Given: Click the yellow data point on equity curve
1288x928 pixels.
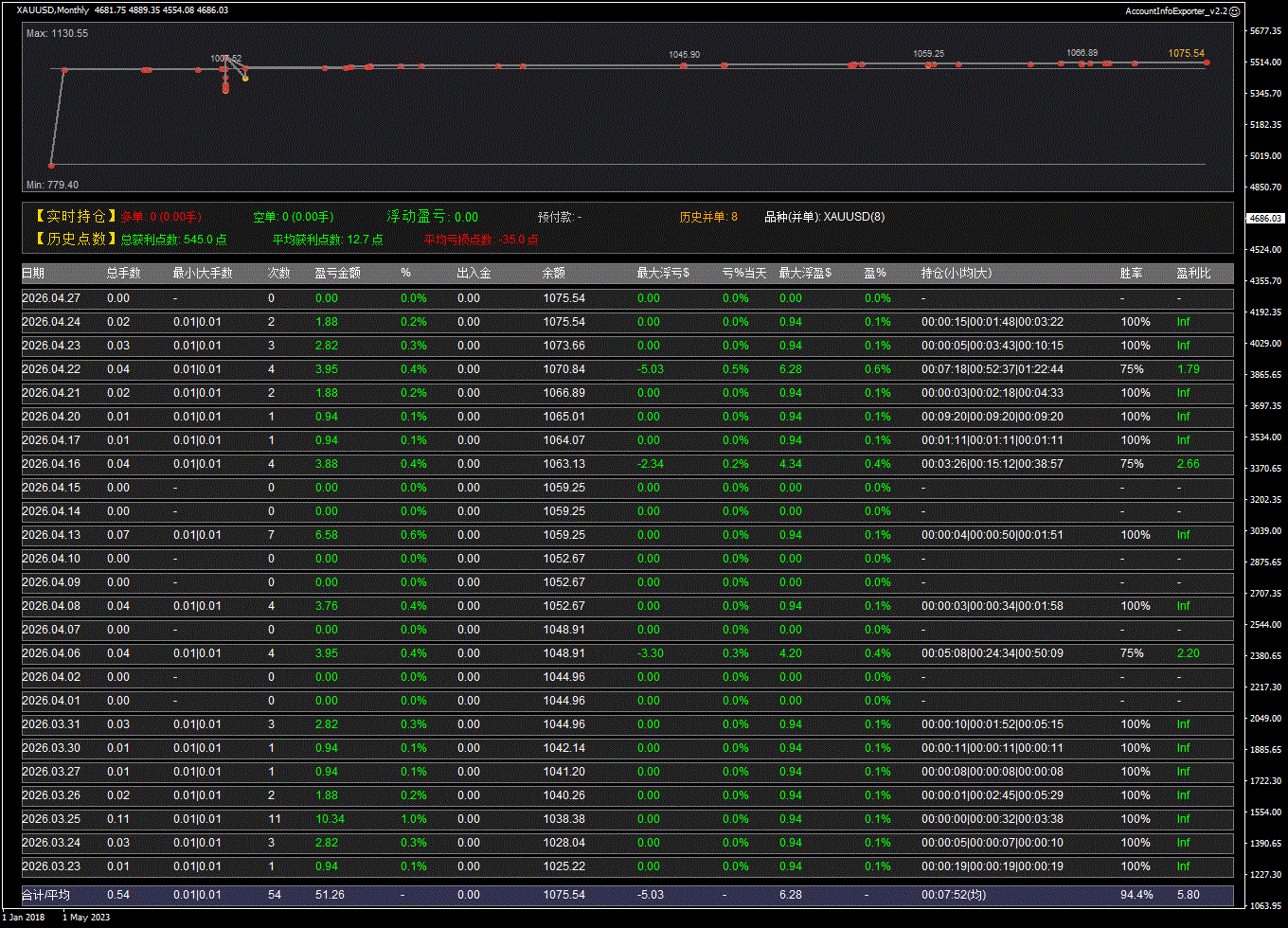Looking at the screenshot, I should [x=245, y=79].
